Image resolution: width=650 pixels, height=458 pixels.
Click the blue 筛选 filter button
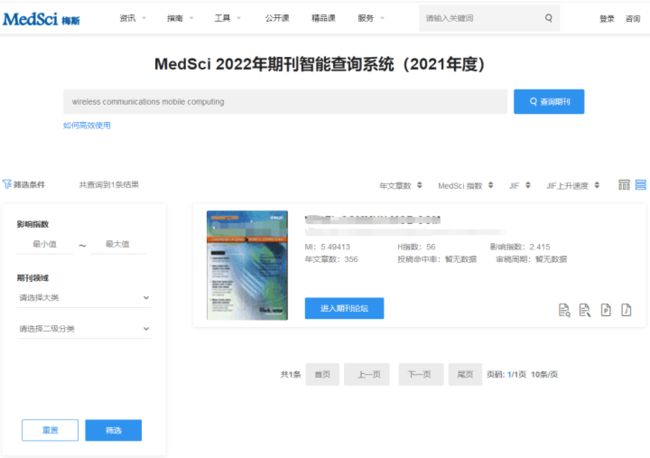(x=114, y=430)
